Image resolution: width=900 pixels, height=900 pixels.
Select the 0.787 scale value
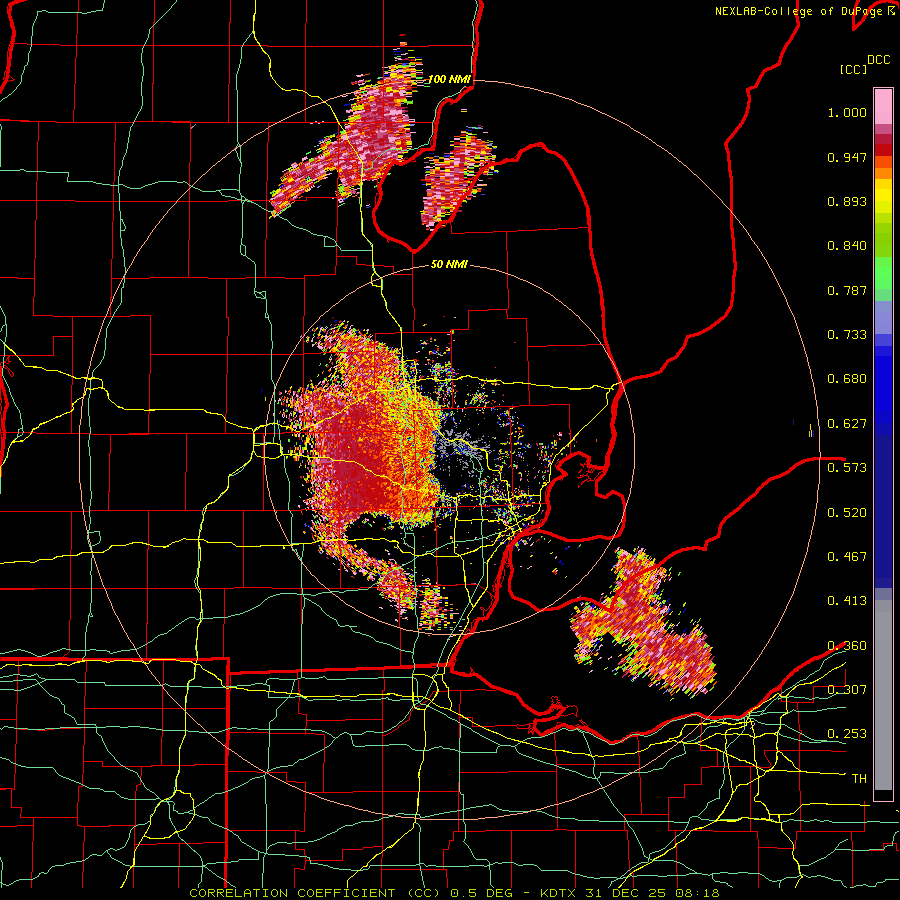pyautogui.click(x=847, y=290)
